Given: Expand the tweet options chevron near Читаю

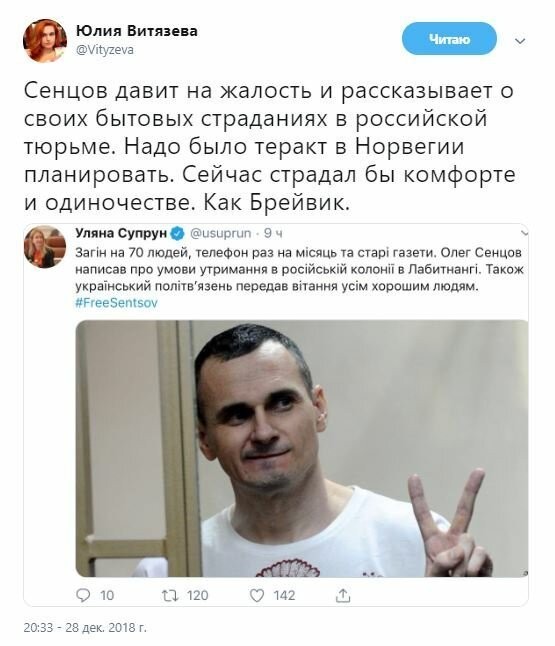Looking at the screenshot, I should pyautogui.click(x=520, y=41).
